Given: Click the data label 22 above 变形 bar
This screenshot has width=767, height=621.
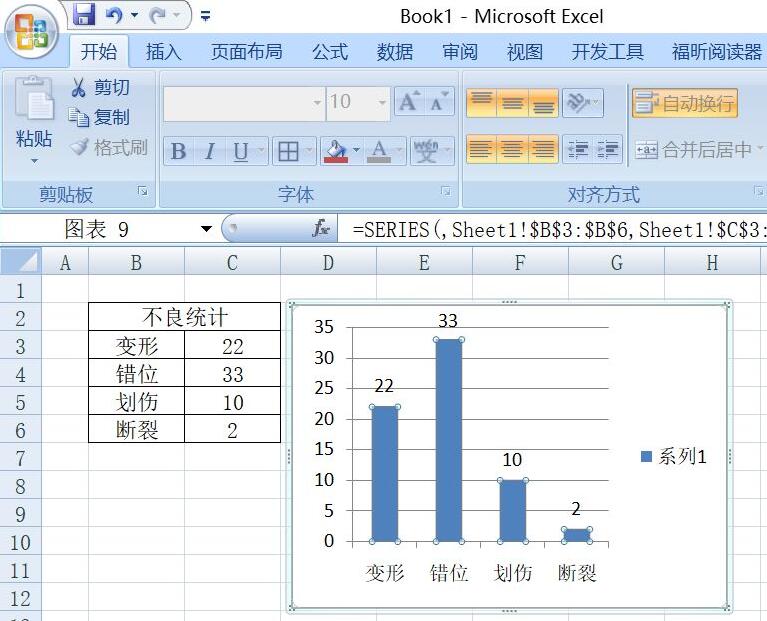Looking at the screenshot, I should click(384, 386).
